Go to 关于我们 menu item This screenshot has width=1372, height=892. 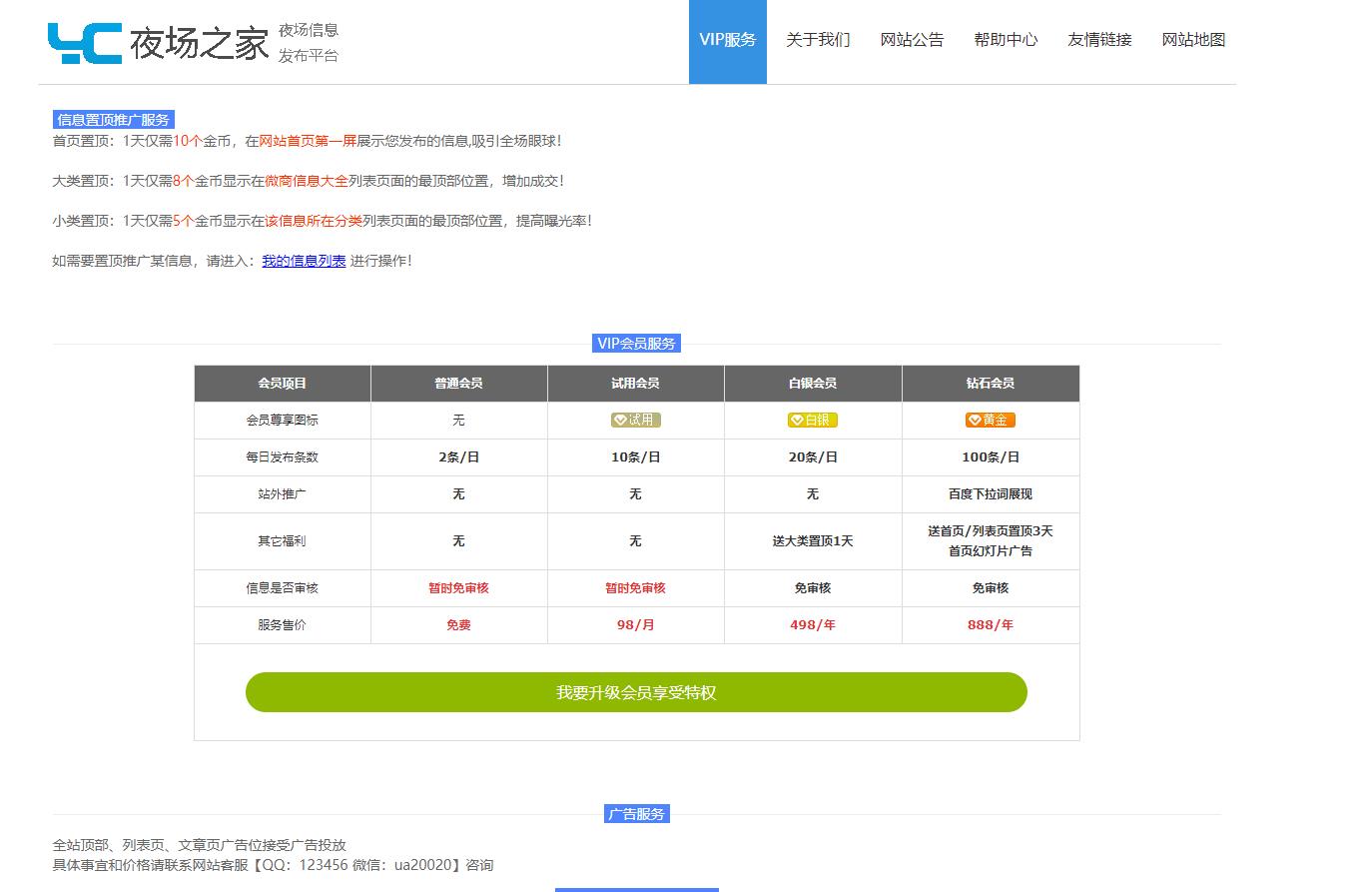pyautogui.click(x=818, y=40)
